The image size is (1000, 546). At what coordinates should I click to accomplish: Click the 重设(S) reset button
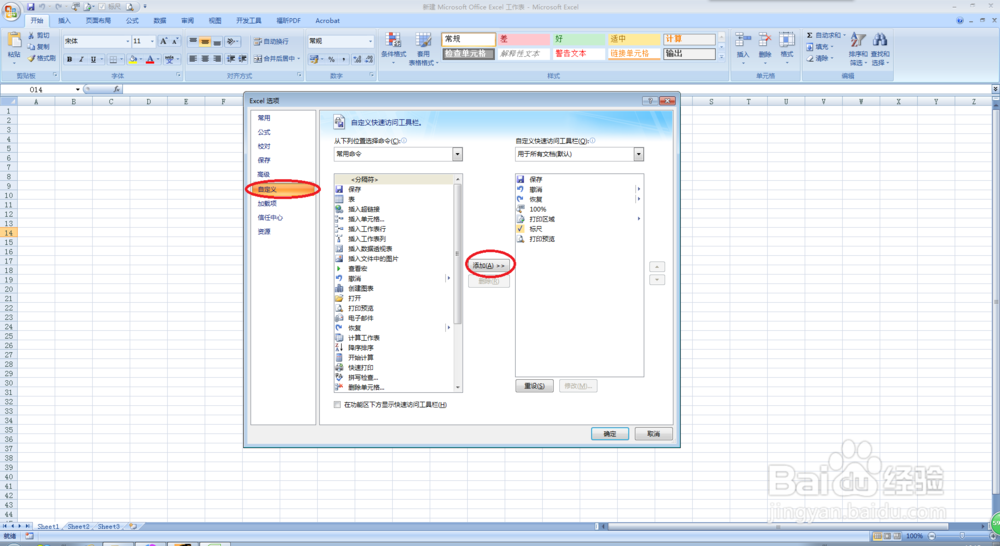point(534,386)
